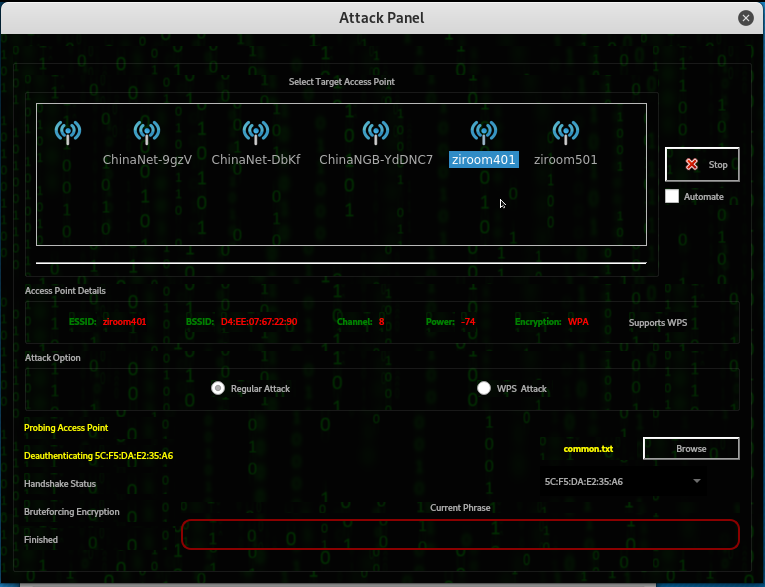Click the Channel value 8
This screenshot has width=765, height=587.
pyautogui.click(x=382, y=322)
